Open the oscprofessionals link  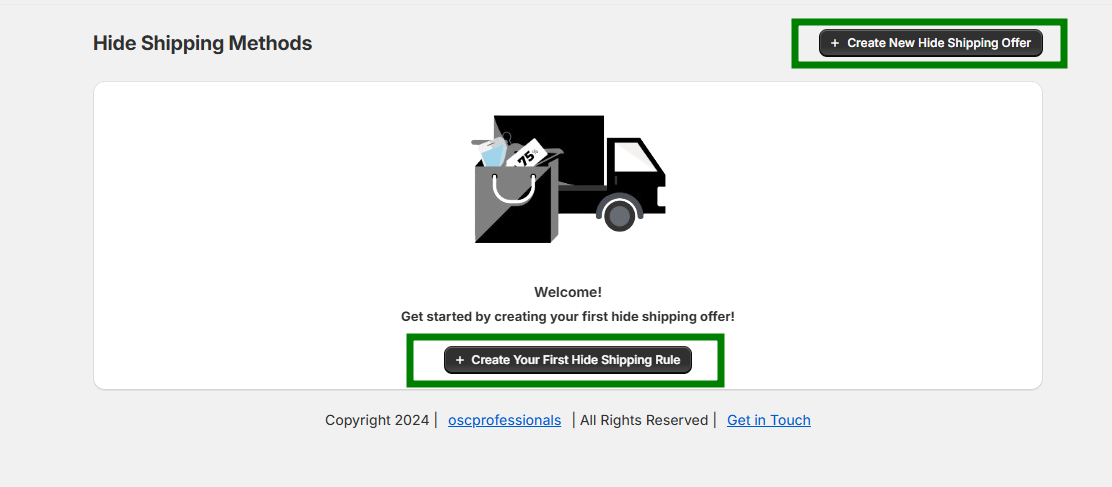coord(504,420)
